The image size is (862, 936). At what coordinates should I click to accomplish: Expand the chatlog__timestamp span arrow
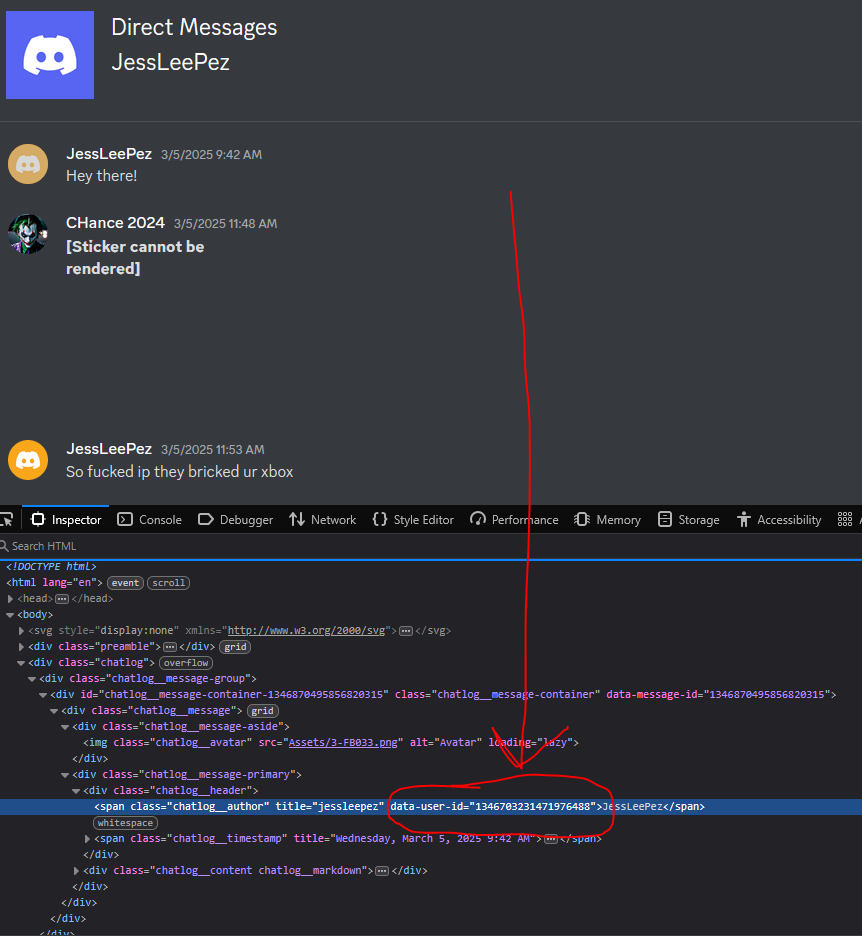[88, 839]
